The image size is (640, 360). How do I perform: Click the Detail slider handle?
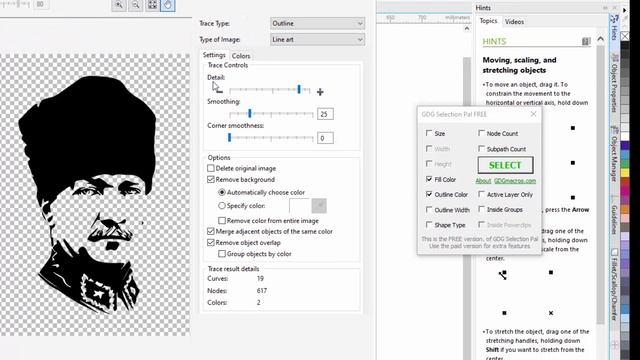pos(299,89)
